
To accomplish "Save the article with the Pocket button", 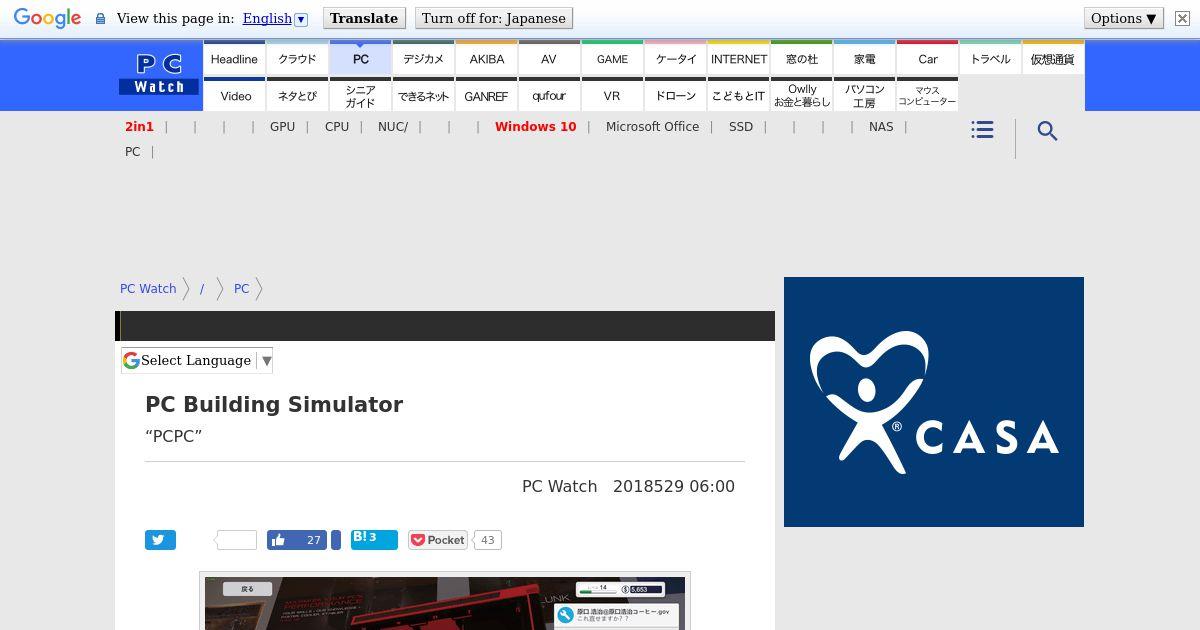I will (x=438, y=540).
